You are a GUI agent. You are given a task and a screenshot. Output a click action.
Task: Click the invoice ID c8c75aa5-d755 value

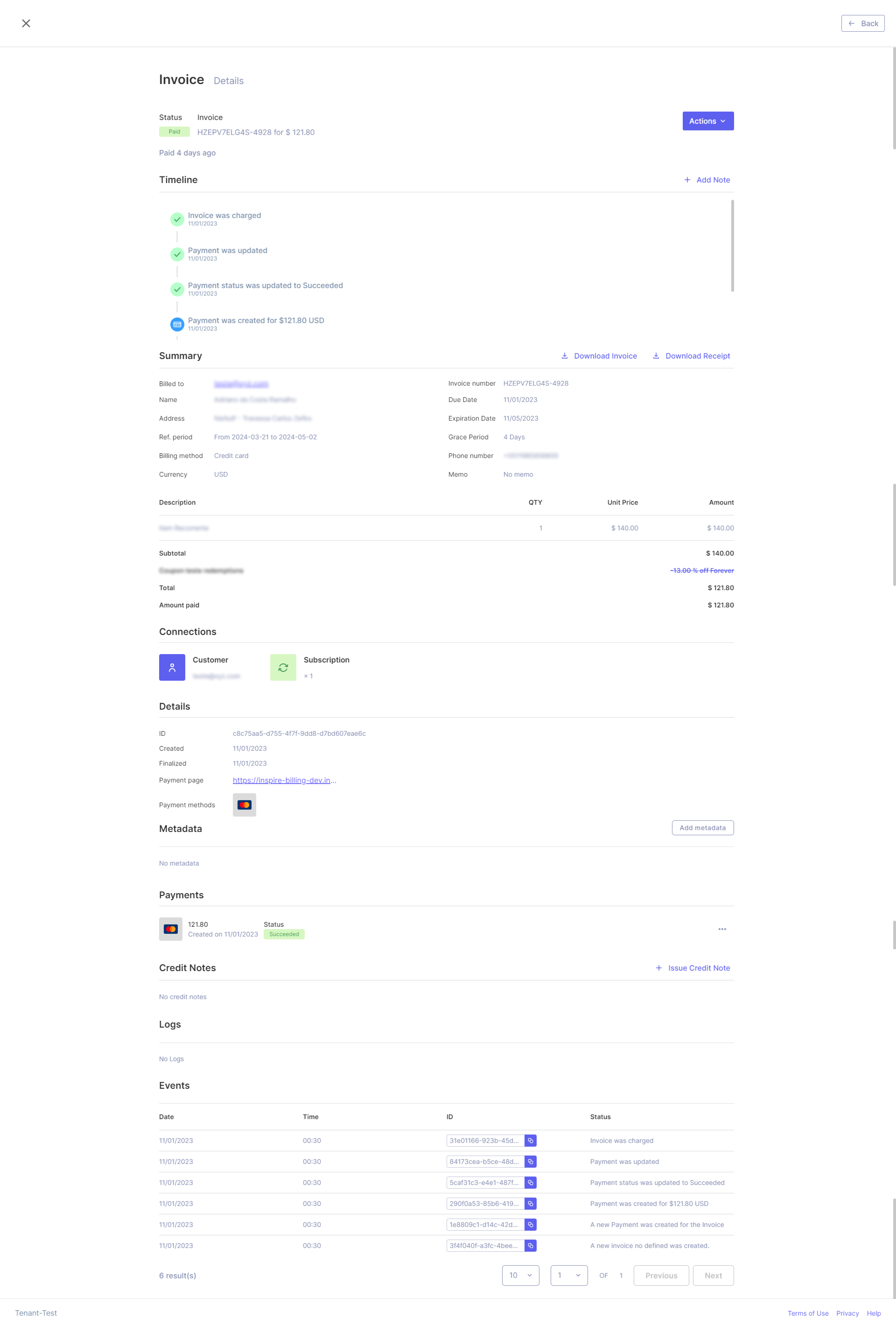click(x=299, y=733)
